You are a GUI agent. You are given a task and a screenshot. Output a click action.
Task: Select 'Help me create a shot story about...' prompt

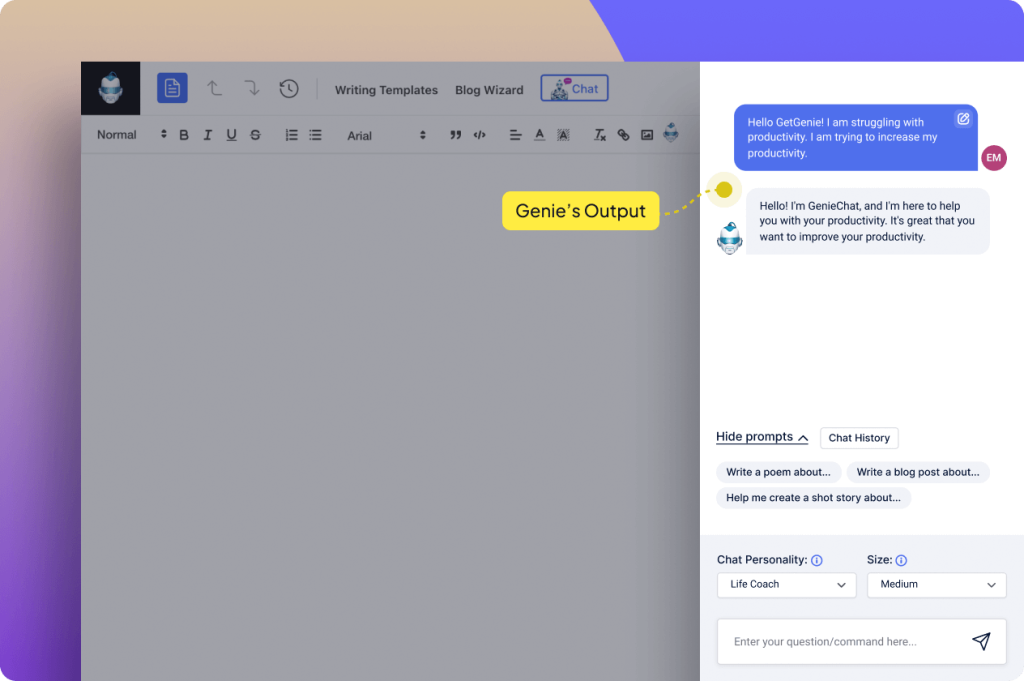pyautogui.click(x=813, y=498)
